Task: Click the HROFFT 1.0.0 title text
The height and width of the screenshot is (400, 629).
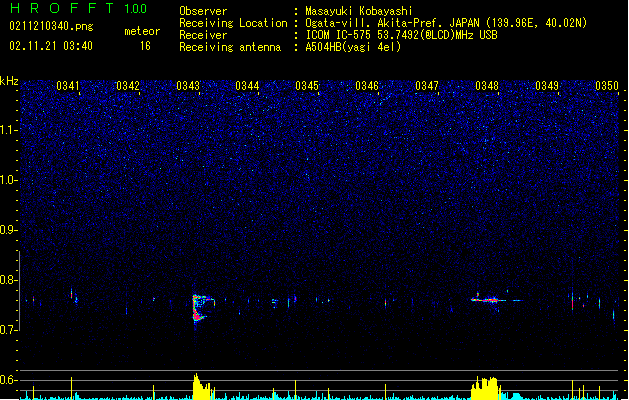Action: point(79,8)
